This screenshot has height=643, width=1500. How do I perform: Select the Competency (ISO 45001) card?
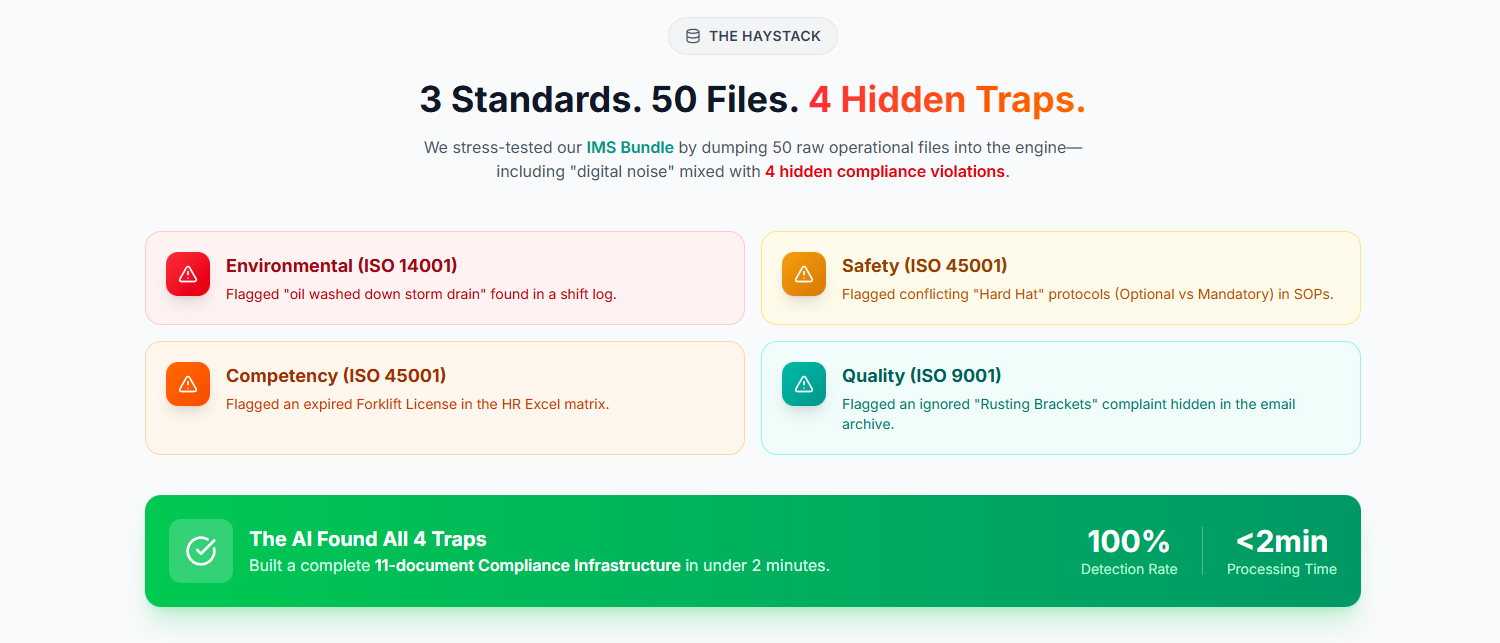click(444, 397)
